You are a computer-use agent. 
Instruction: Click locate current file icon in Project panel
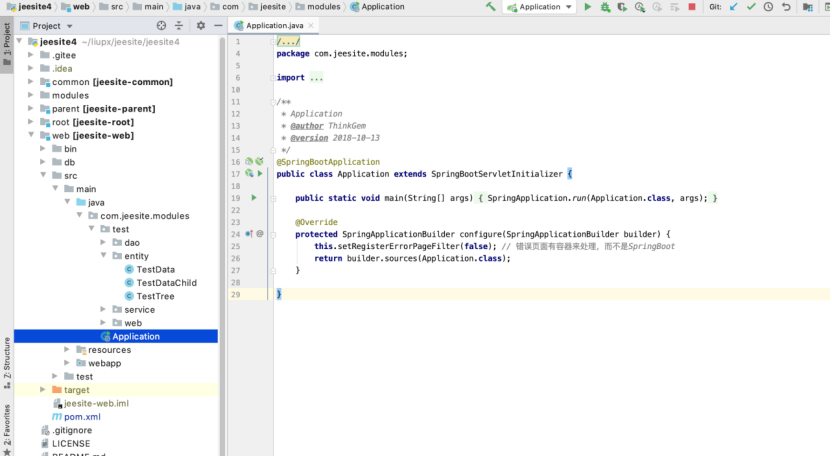pyautogui.click(x=161, y=25)
